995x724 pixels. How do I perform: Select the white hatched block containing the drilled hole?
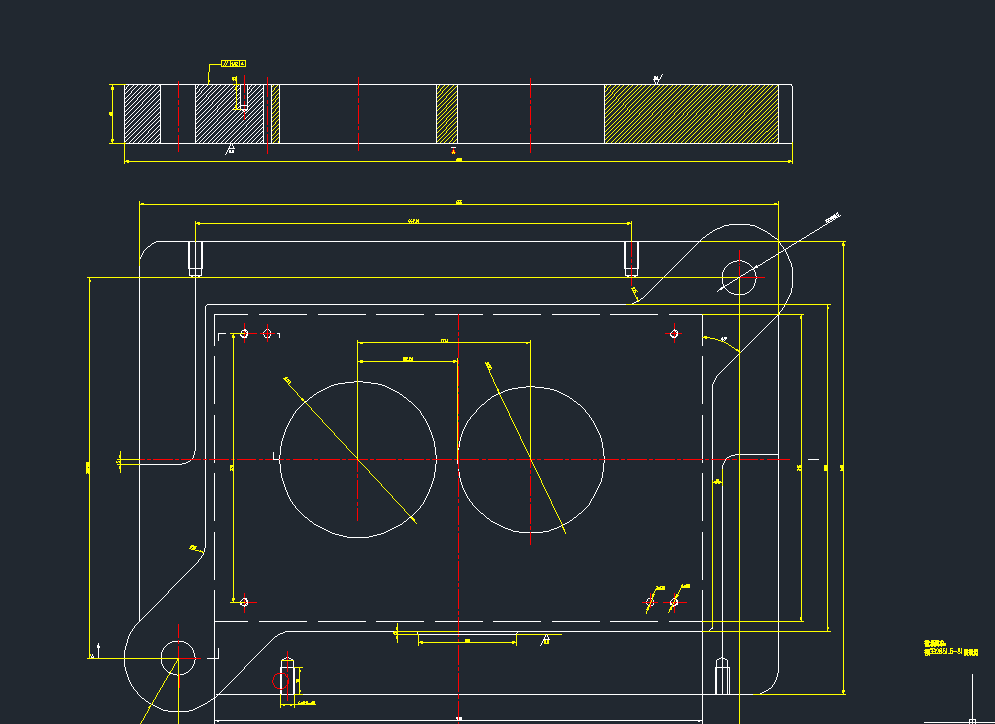[229, 114]
